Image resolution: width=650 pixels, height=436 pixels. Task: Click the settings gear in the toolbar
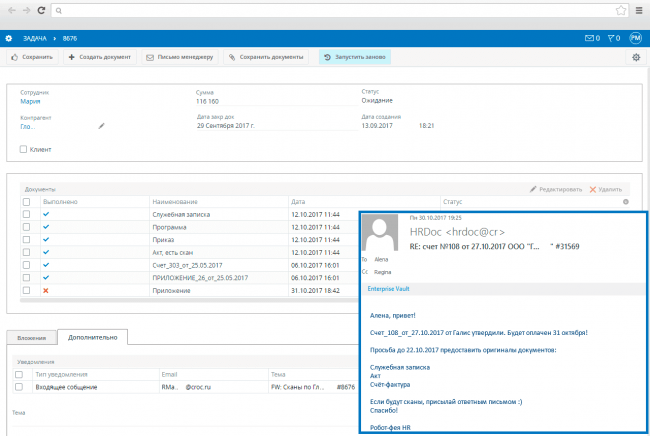(x=636, y=57)
